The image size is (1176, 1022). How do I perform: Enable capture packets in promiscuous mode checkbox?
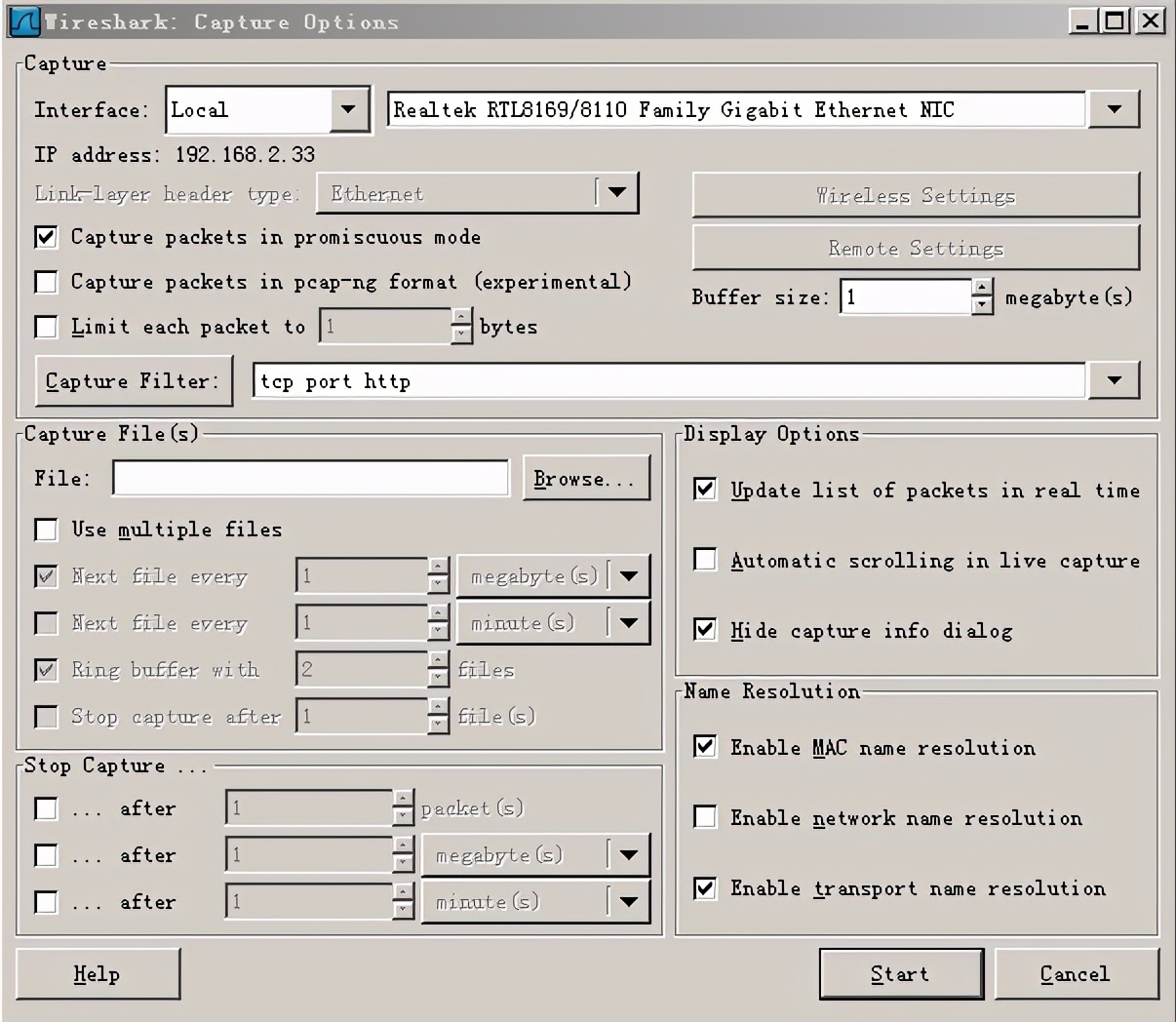click(46, 237)
